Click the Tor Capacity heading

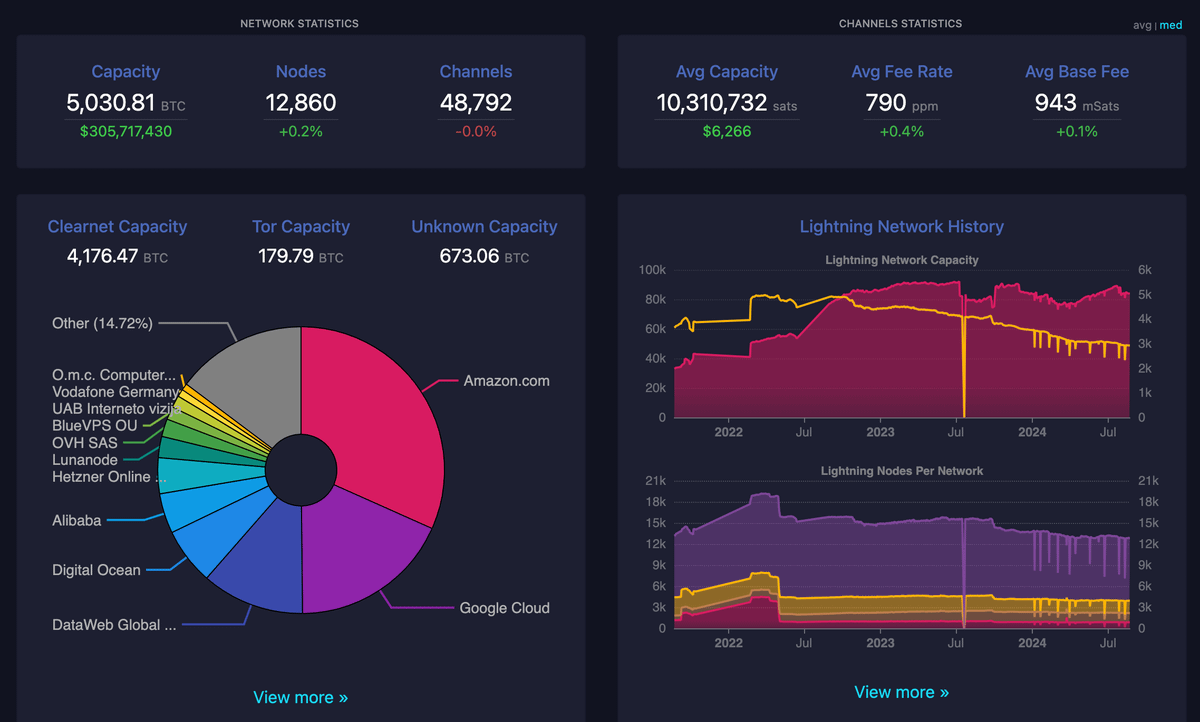point(300,227)
